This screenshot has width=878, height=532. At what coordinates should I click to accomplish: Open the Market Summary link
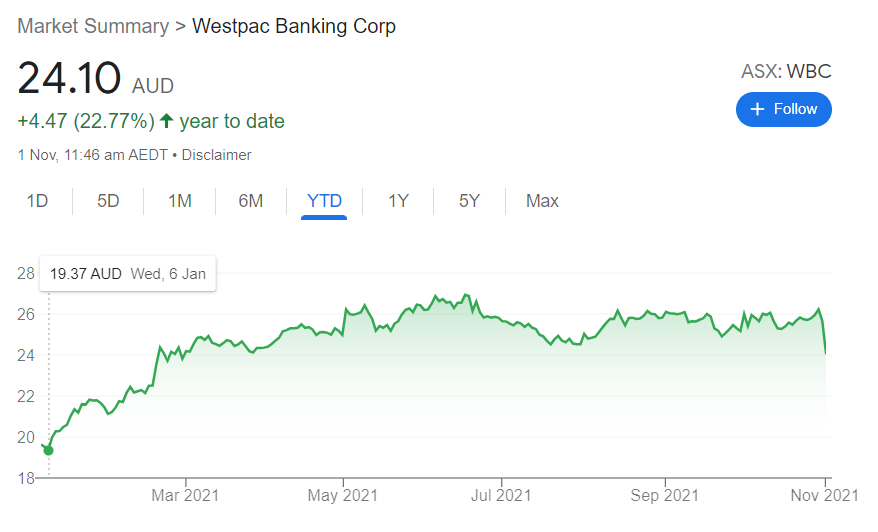tap(93, 26)
